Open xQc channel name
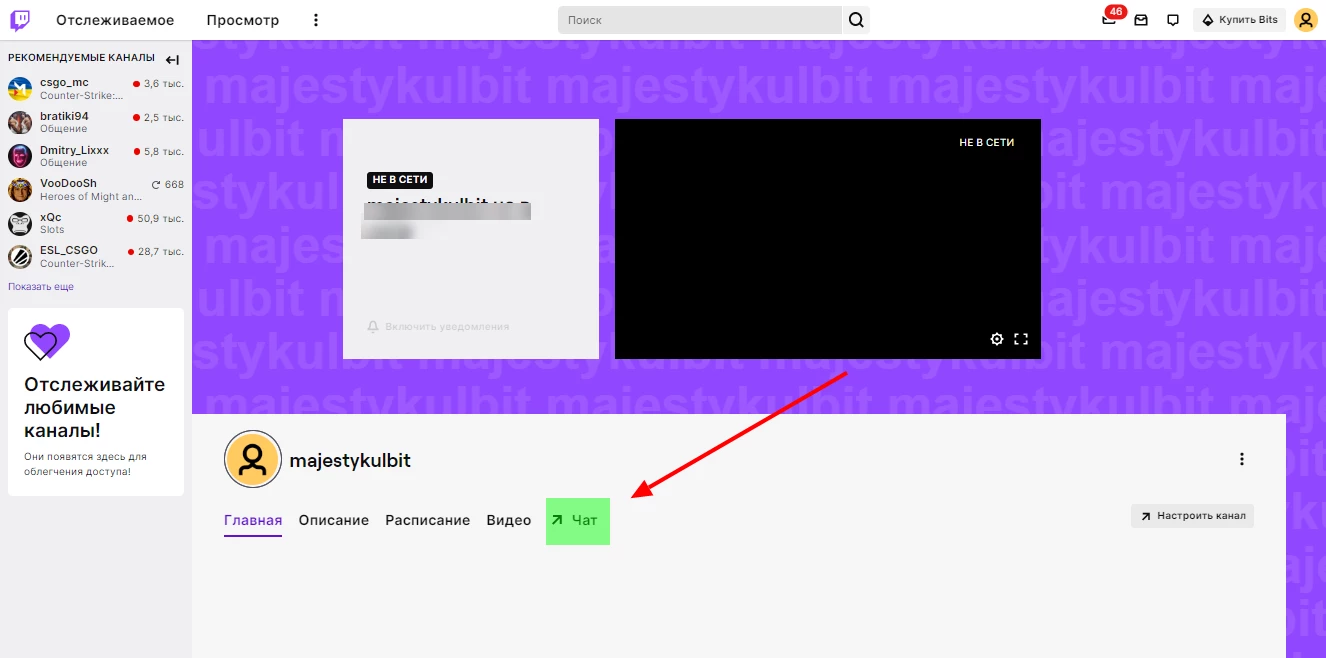1326x658 pixels. tap(51, 218)
